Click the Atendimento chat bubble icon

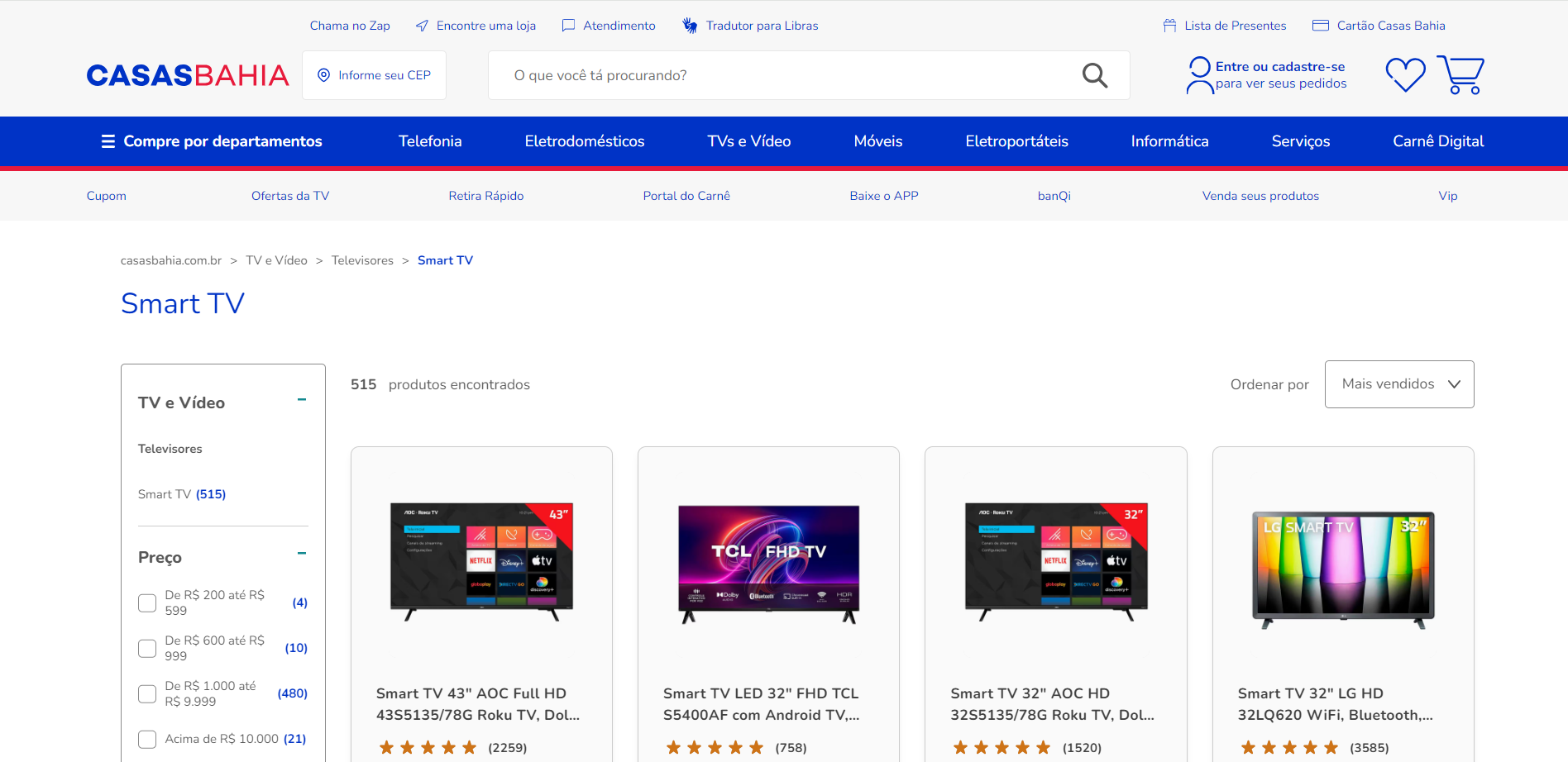click(568, 26)
